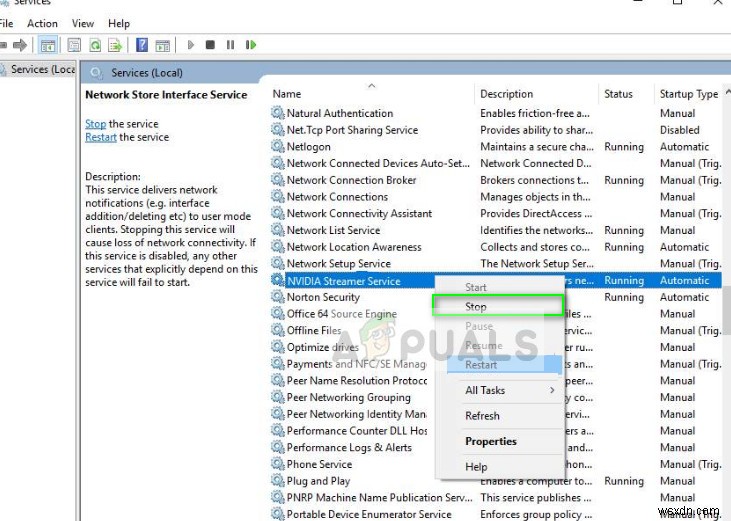Expand the All Tasks submenu
This screenshot has width=731, height=521.
499,390
